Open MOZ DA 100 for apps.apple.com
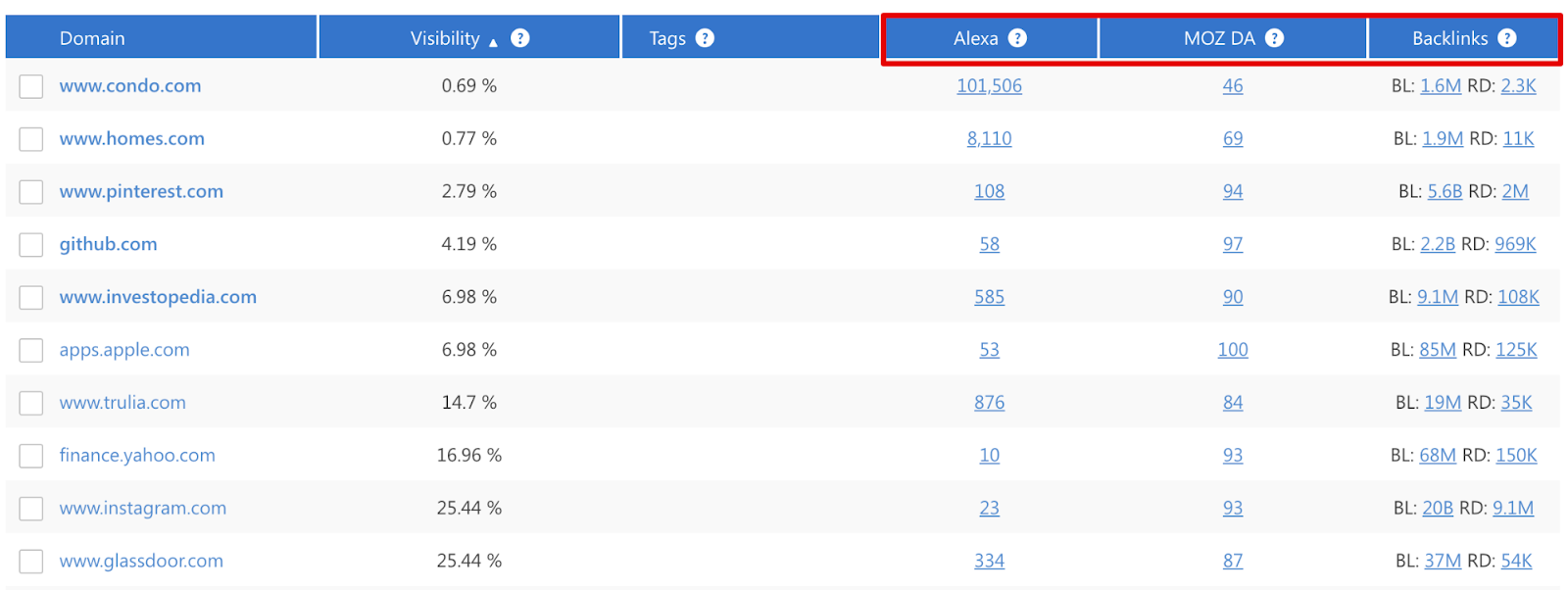 pos(1233,350)
